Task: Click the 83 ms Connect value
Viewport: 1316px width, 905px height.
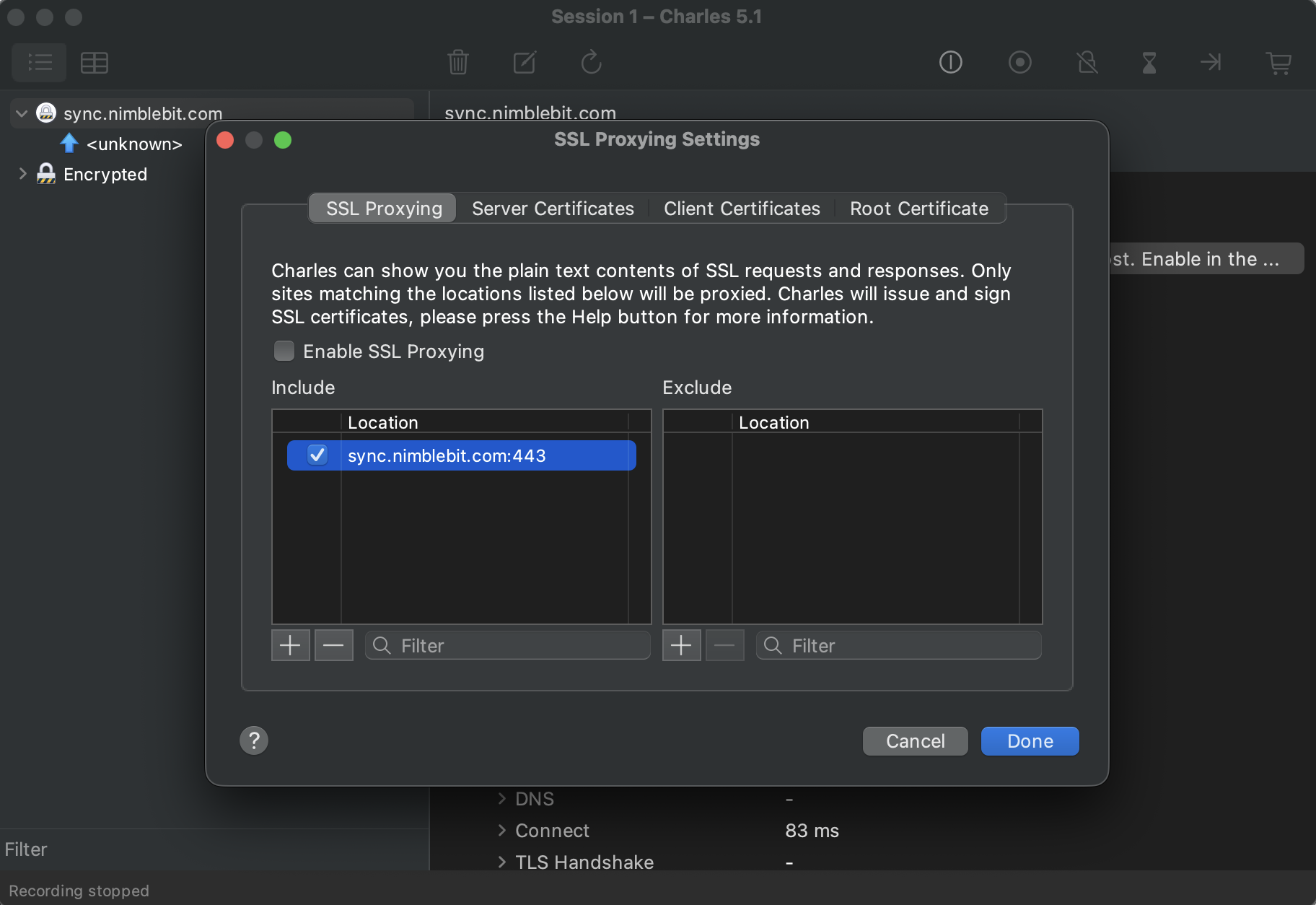Action: 812,831
